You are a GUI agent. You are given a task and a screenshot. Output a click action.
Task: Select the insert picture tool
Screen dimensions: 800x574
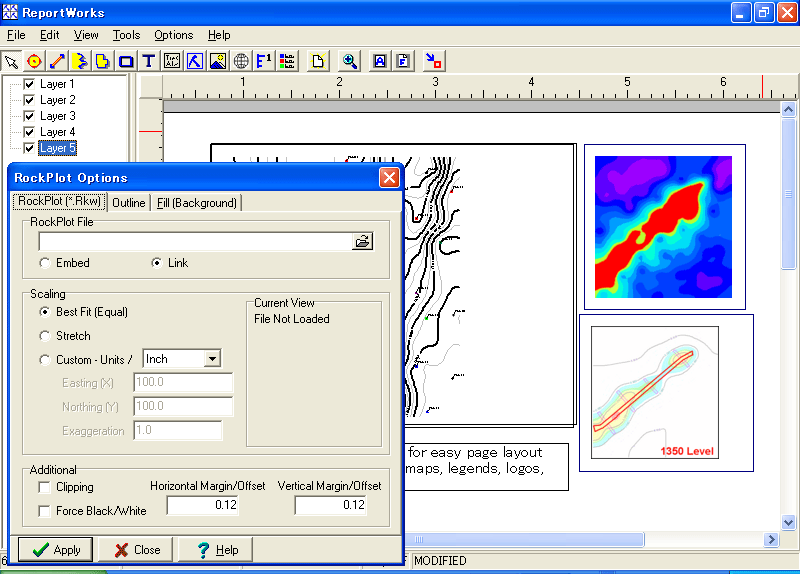(218, 62)
